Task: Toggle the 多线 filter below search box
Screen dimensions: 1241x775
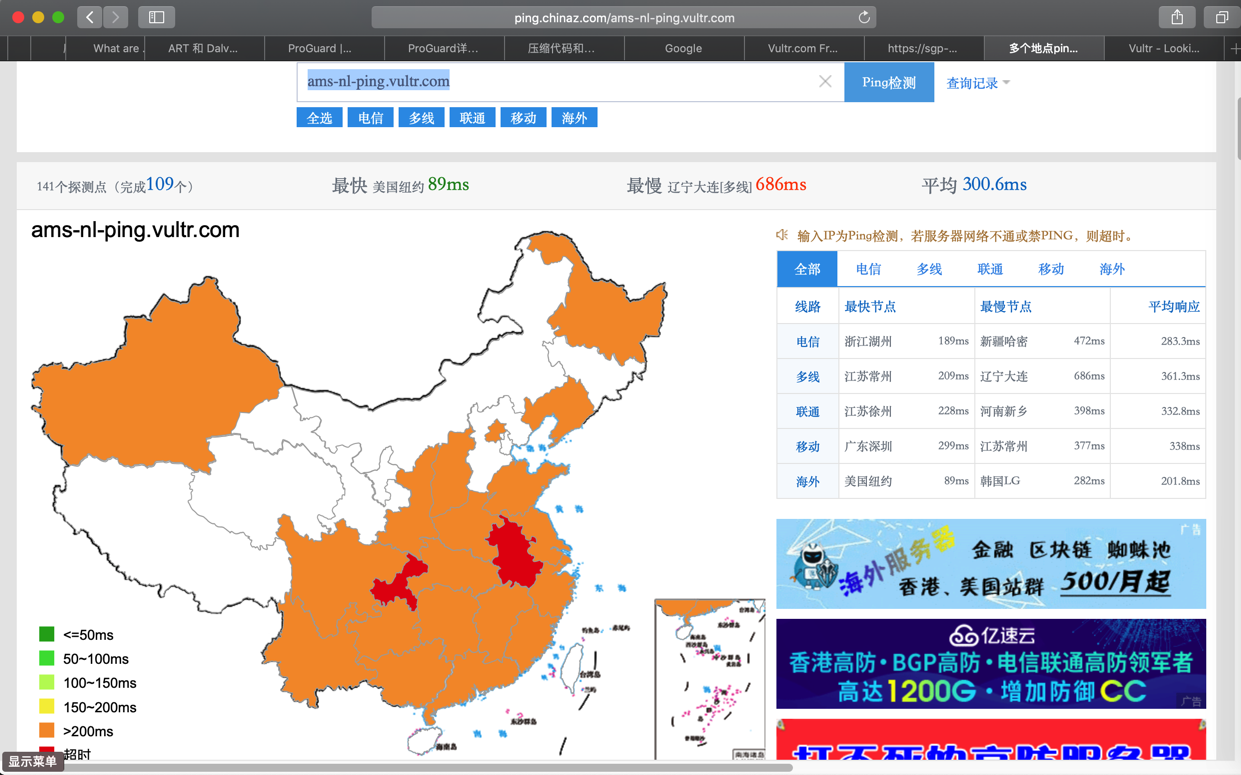Action: (x=421, y=118)
